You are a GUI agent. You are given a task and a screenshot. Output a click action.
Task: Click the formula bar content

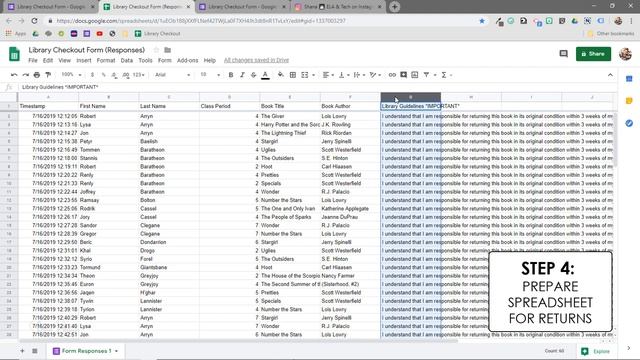[60, 87]
